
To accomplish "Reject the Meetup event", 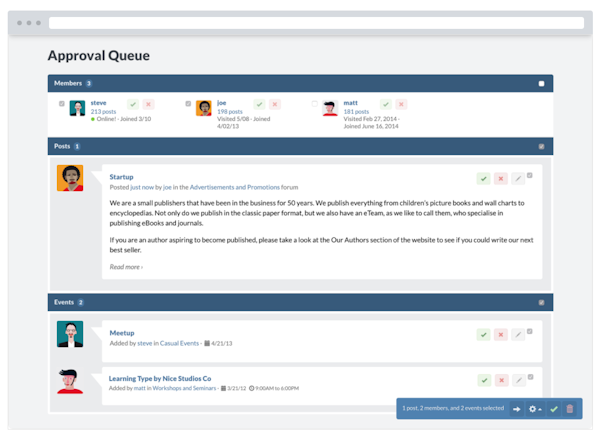I will click(501, 335).
